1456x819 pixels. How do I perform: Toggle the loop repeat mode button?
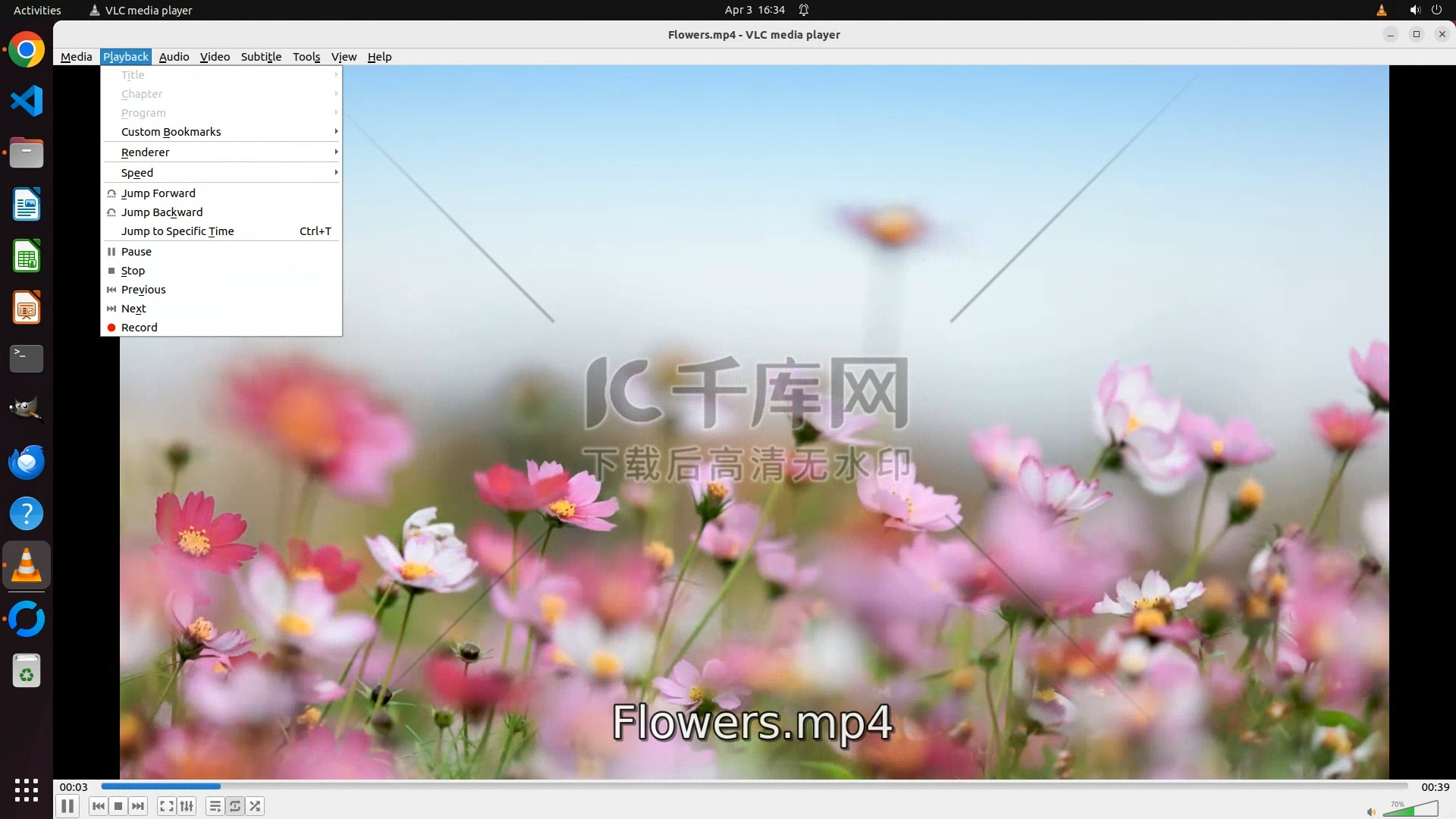click(235, 806)
